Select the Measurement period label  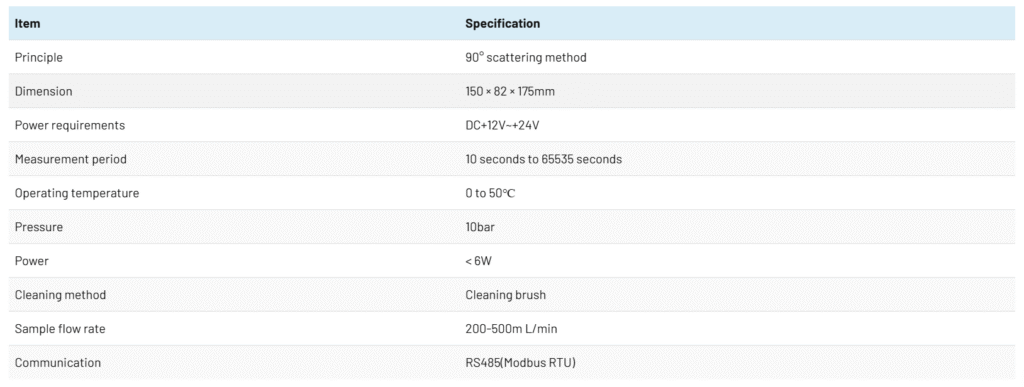(x=71, y=159)
